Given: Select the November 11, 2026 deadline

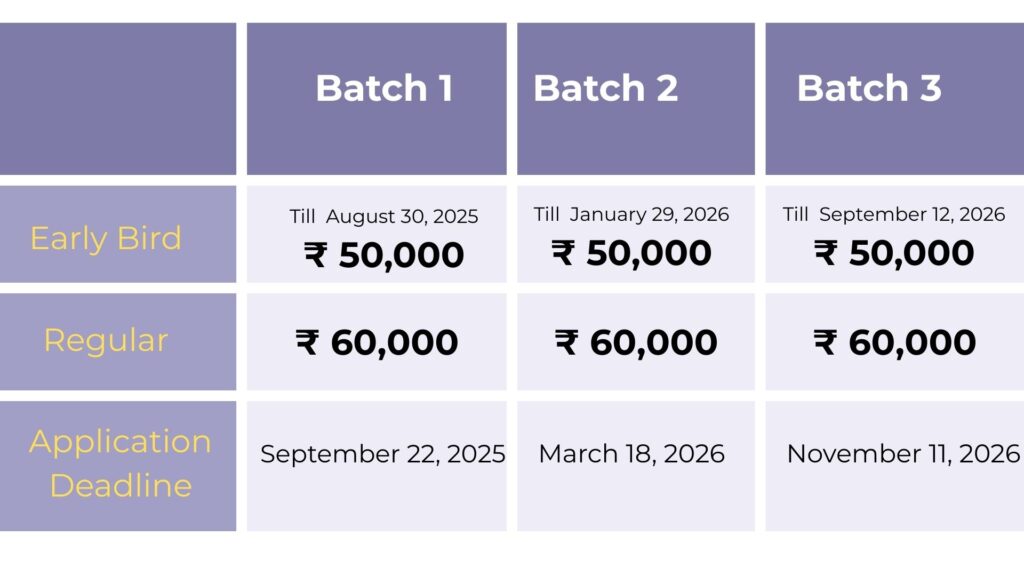Looking at the screenshot, I should coord(903,454).
